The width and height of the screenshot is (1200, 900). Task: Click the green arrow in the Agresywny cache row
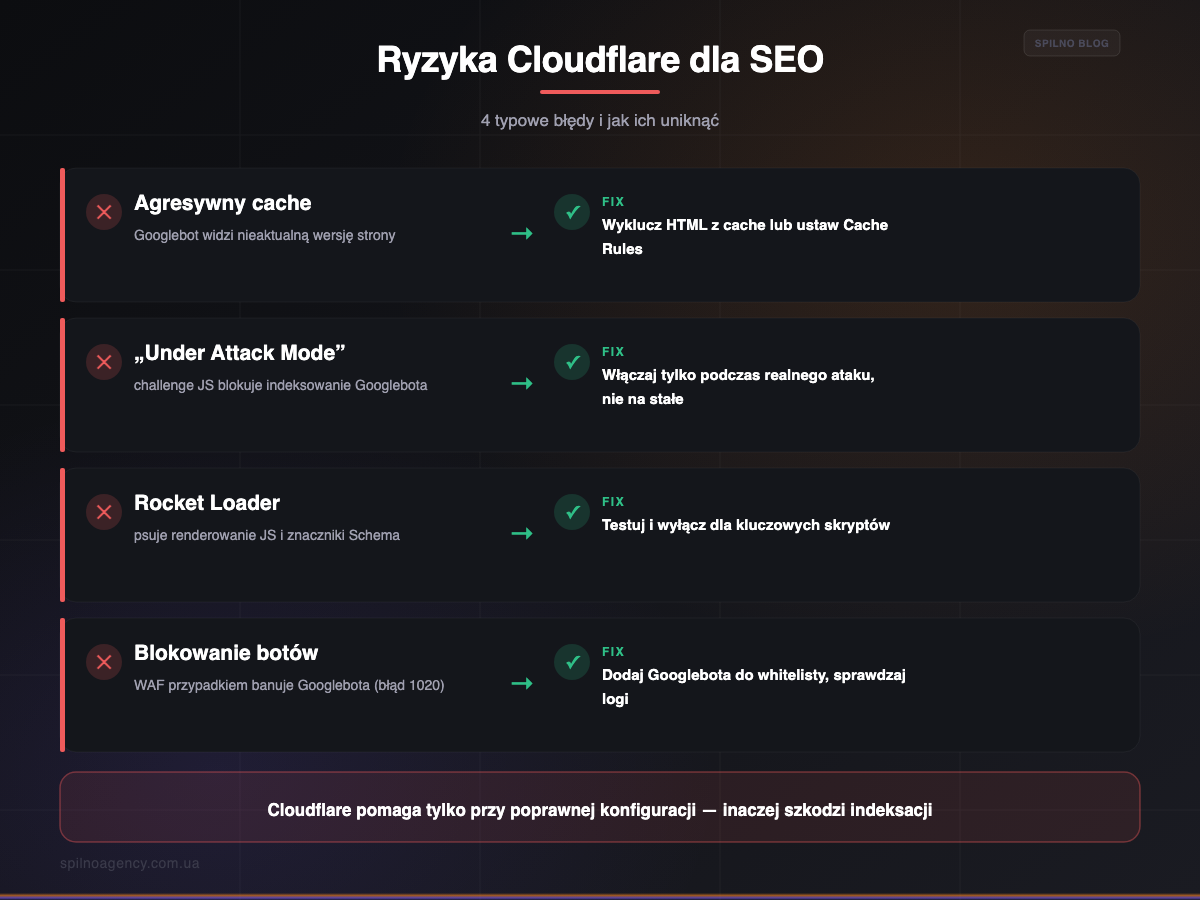point(522,233)
